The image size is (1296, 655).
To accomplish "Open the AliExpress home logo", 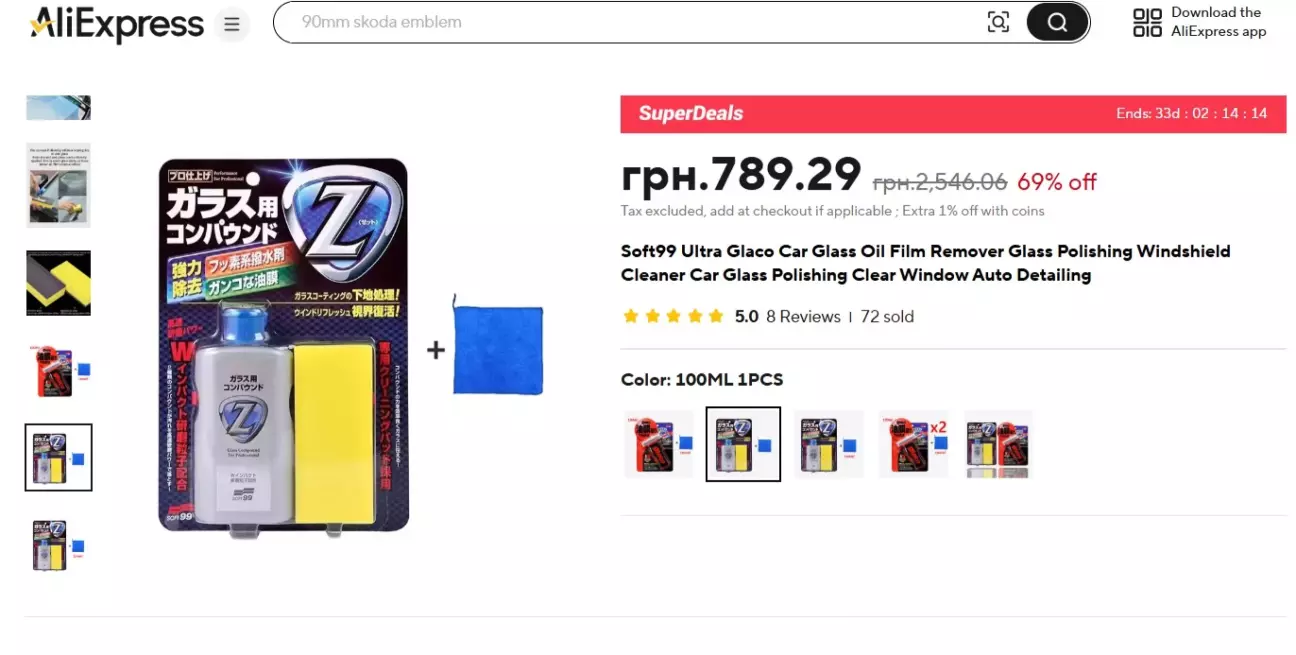I will point(117,24).
